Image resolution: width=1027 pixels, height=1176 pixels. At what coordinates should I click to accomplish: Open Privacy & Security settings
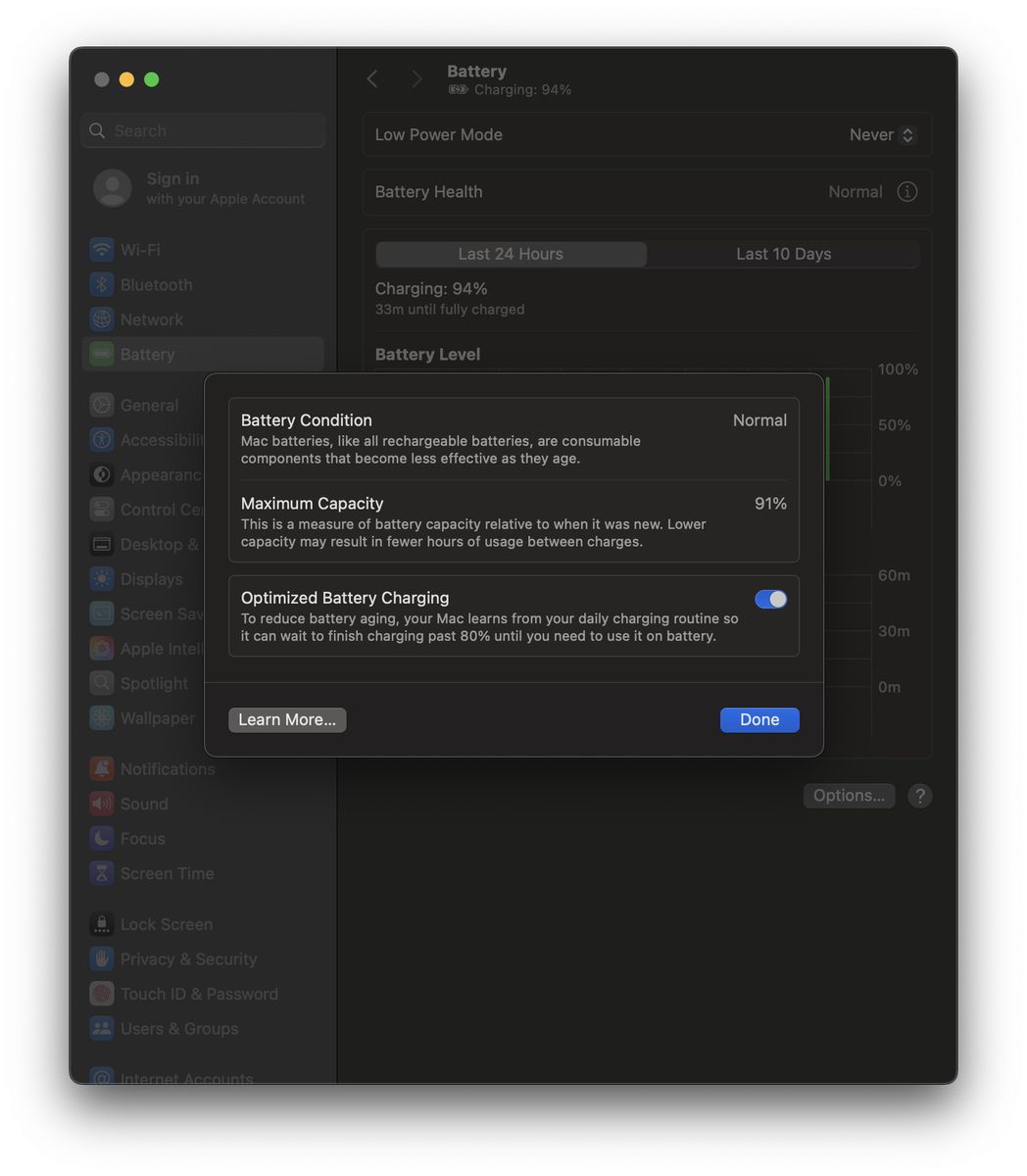pyautogui.click(x=187, y=959)
